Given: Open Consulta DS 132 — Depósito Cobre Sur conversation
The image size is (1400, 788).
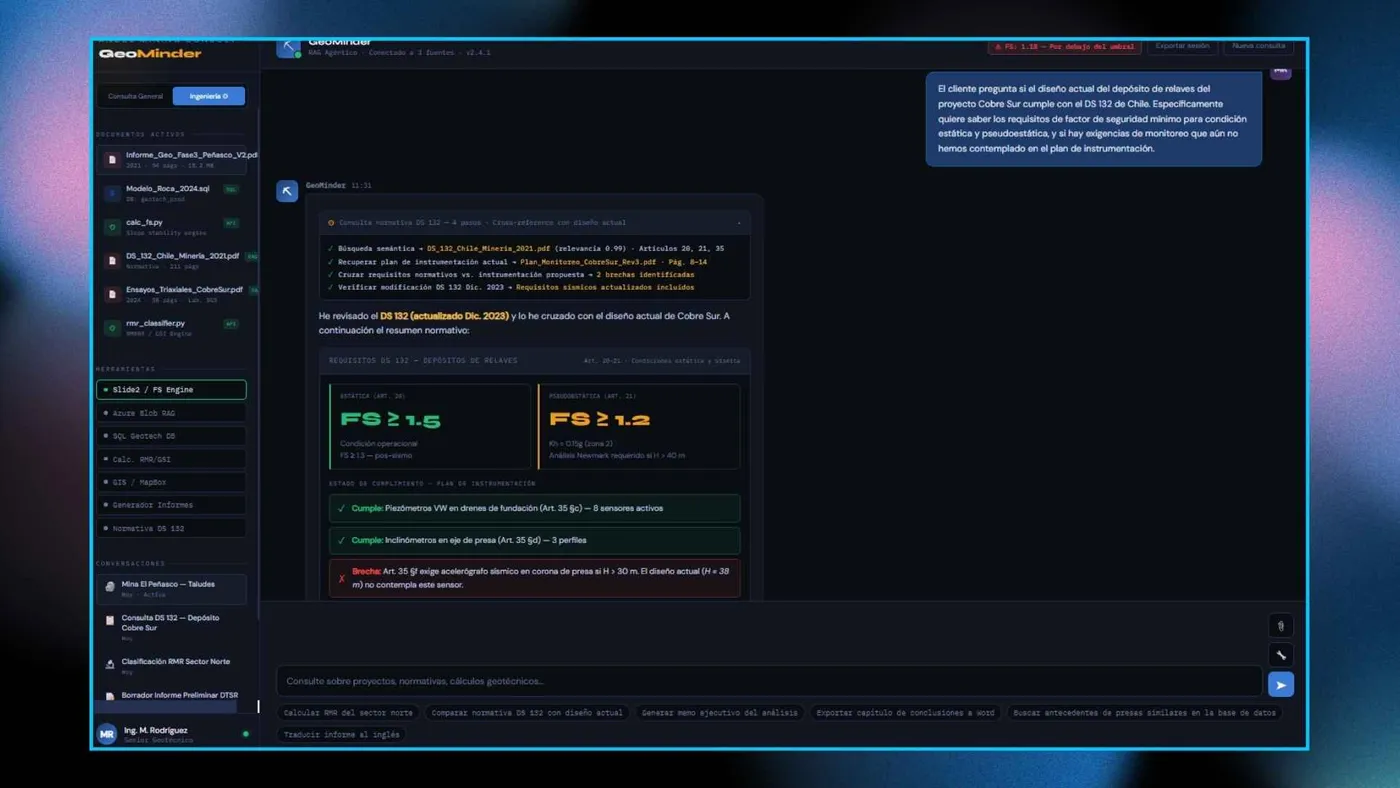Looking at the screenshot, I should pyautogui.click(x=171, y=627).
